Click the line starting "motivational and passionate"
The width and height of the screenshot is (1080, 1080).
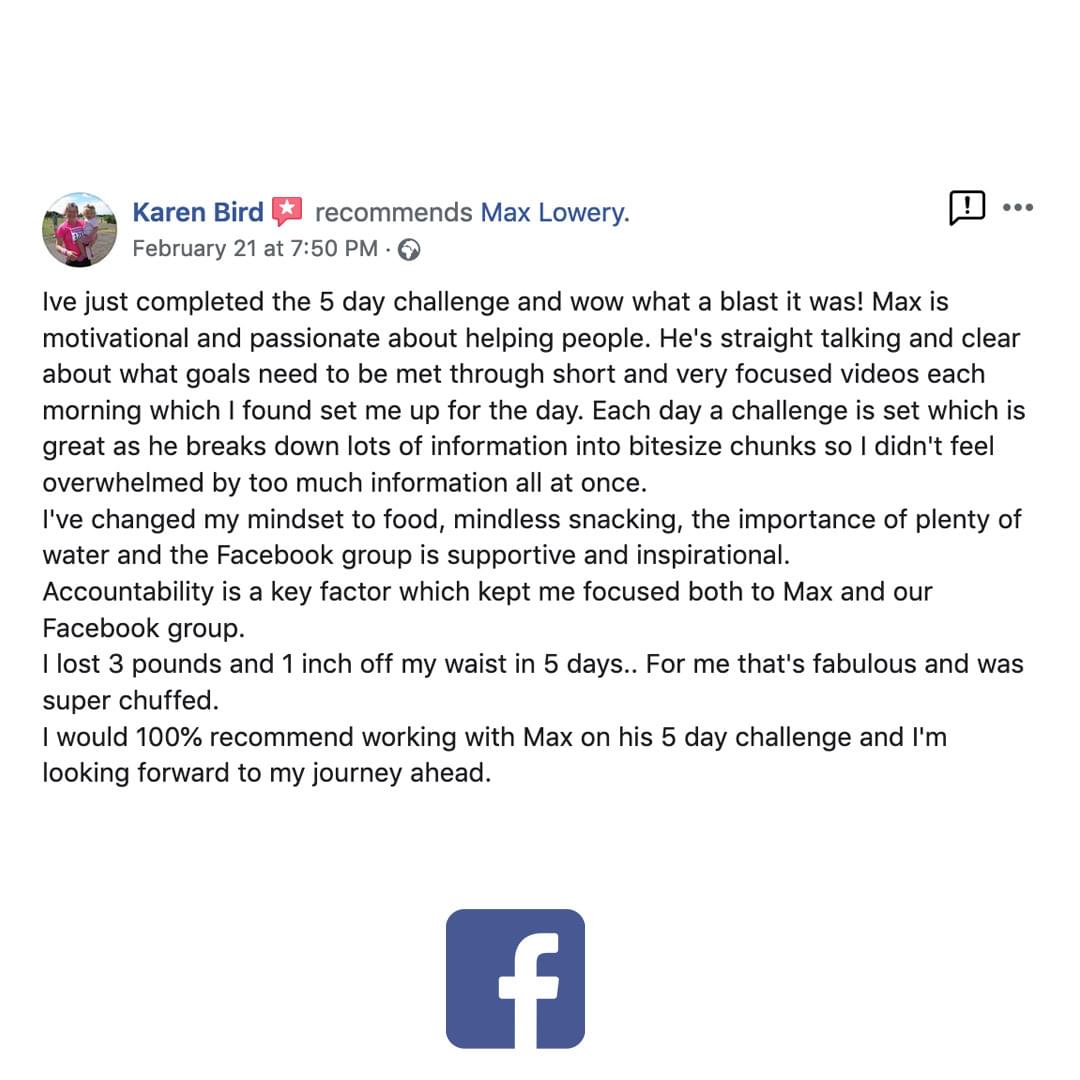[x=531, y=338]
